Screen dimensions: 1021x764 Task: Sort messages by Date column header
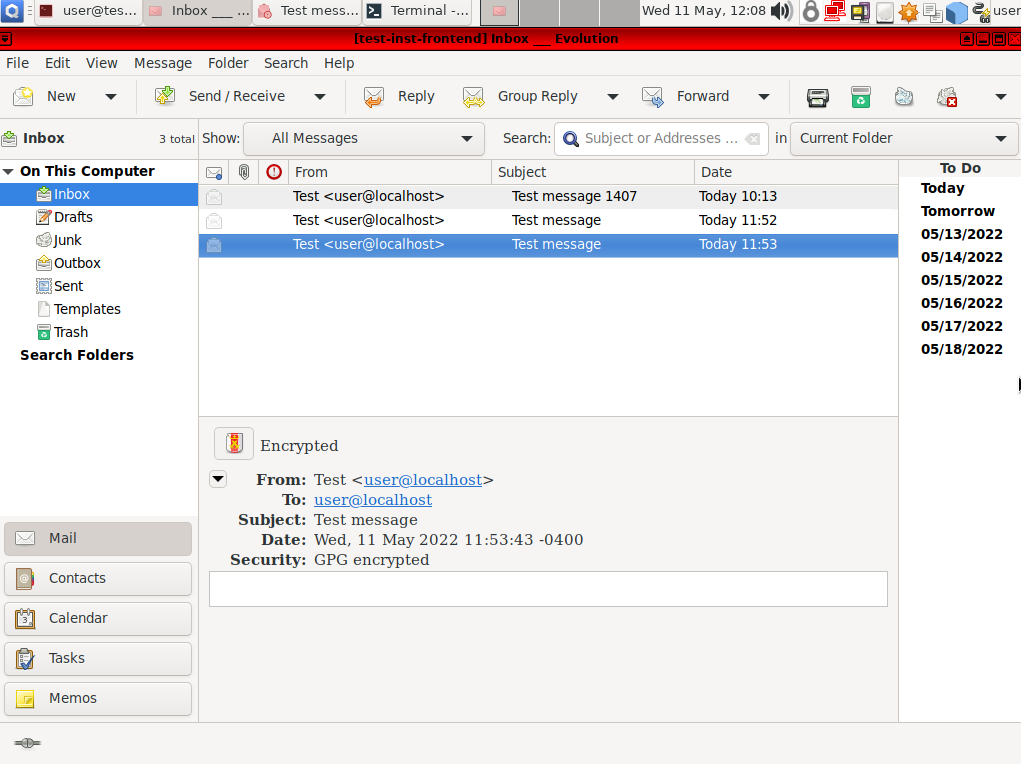pos(796,172)
